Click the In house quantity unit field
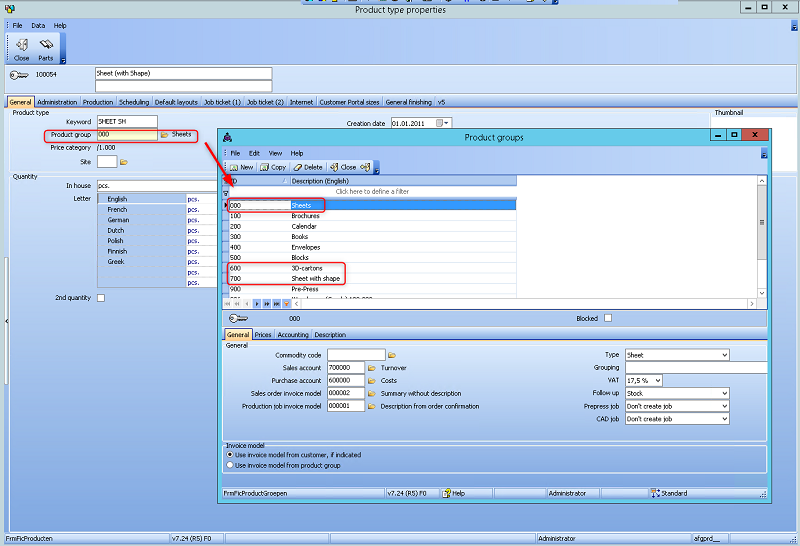Image resolution: width=800 pixels, height=546 pixels. point(157,186)
